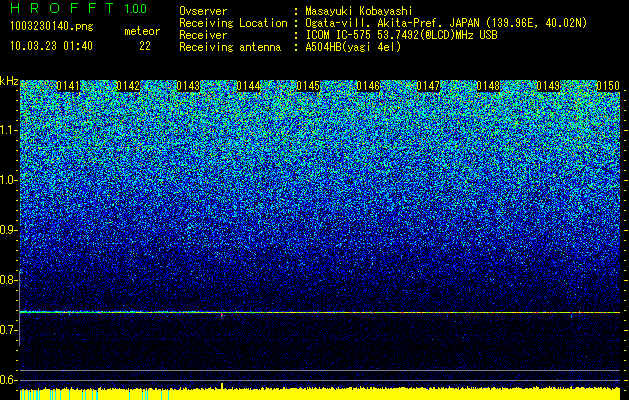The height and width of the screenshot is (400, 629).
Task: Click observer name Masayuki Kobayashi
Action: tap(359, 11)
